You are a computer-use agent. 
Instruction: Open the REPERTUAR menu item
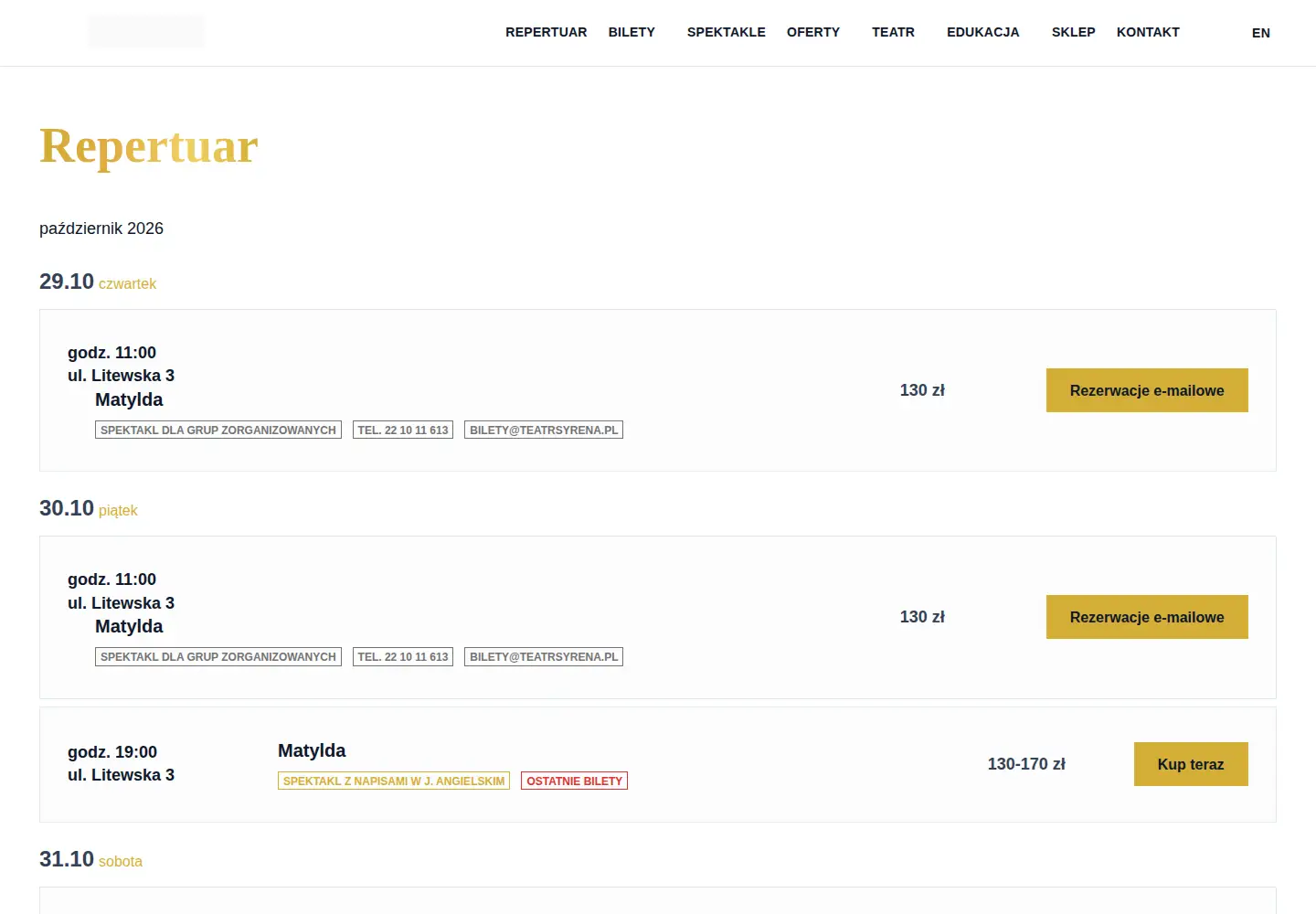click(x=547, y=32)
